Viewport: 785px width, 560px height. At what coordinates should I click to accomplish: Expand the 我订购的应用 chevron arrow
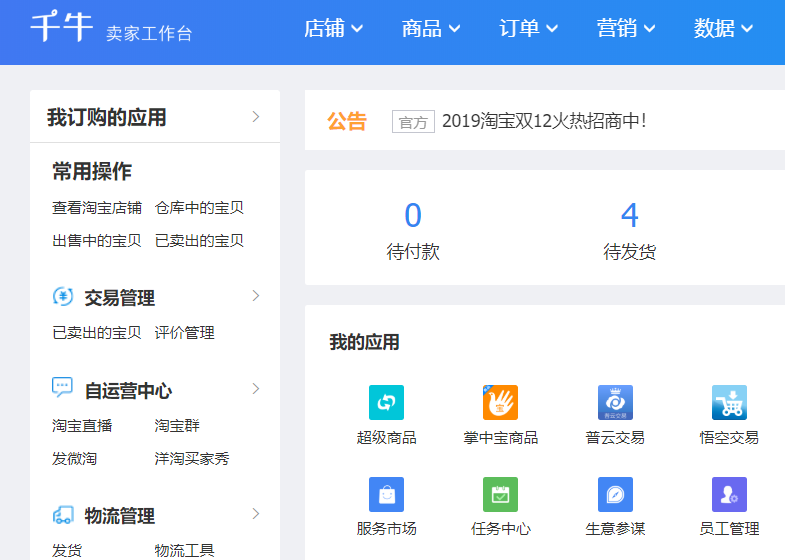click(x=256, y=117)
